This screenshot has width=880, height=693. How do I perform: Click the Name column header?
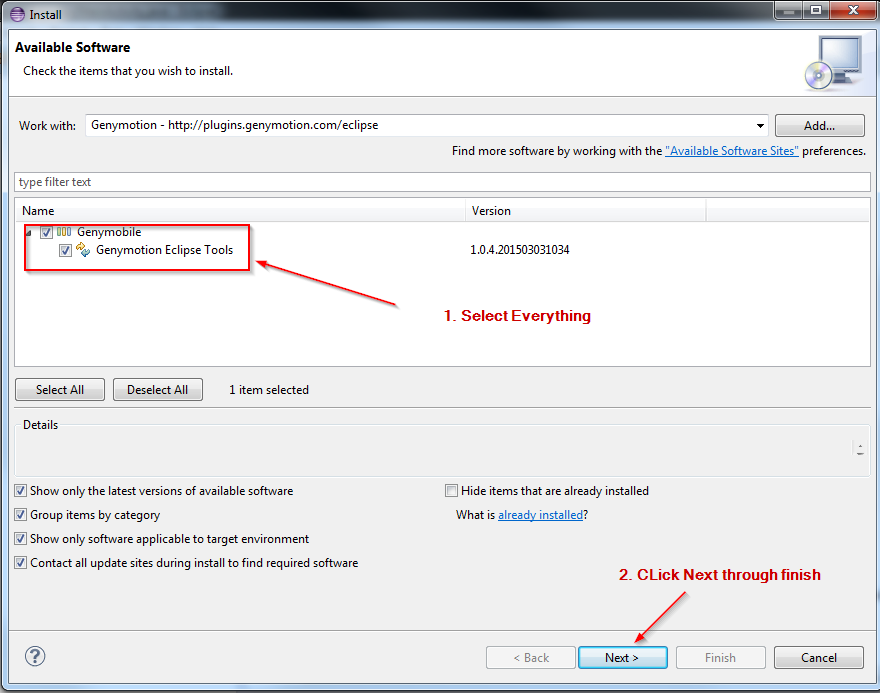pyautogui.click(x=240, y=211)
